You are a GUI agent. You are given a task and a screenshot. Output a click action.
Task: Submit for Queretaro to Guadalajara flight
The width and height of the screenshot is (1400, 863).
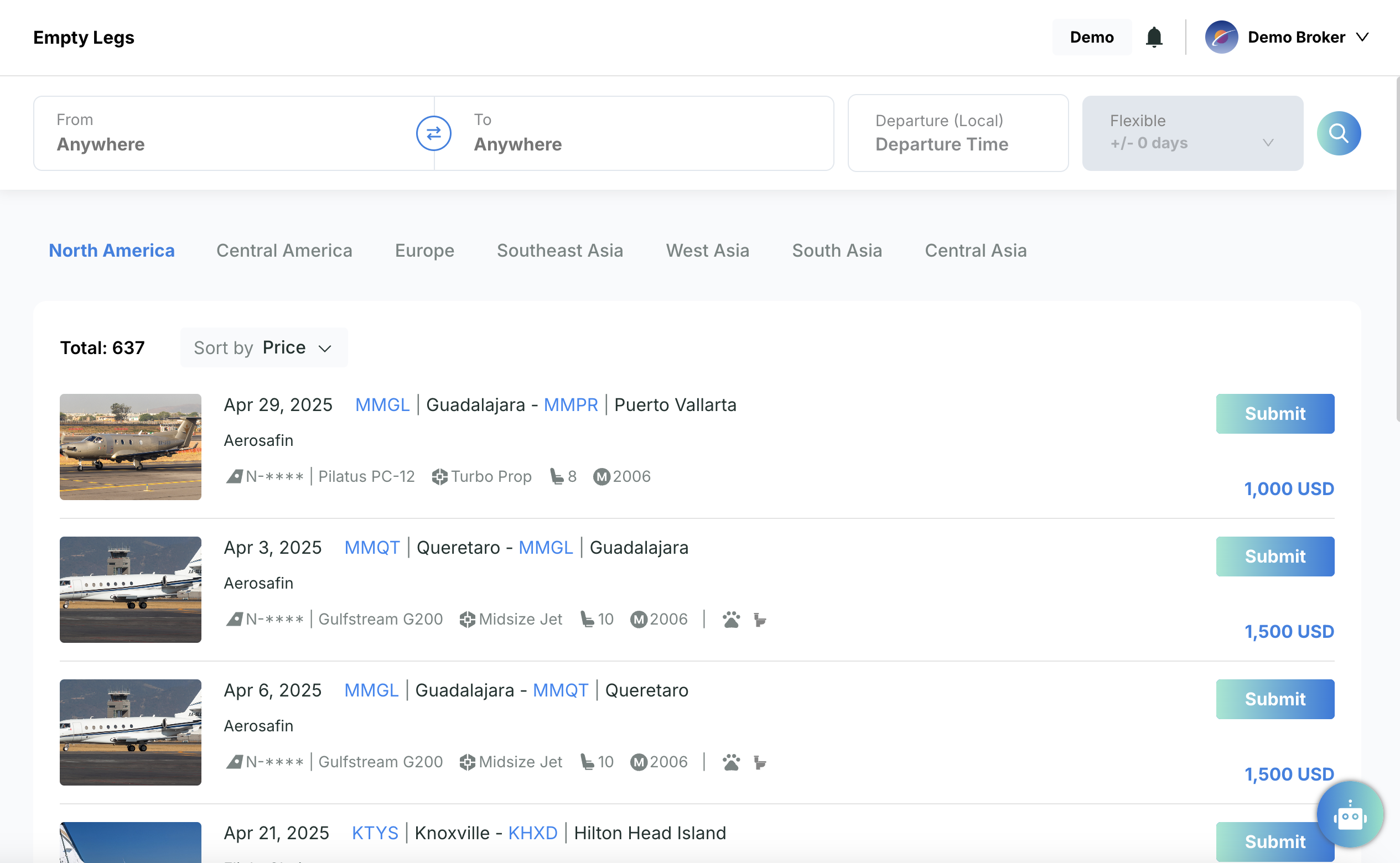pyautogui.click(x=1274, y=557)
